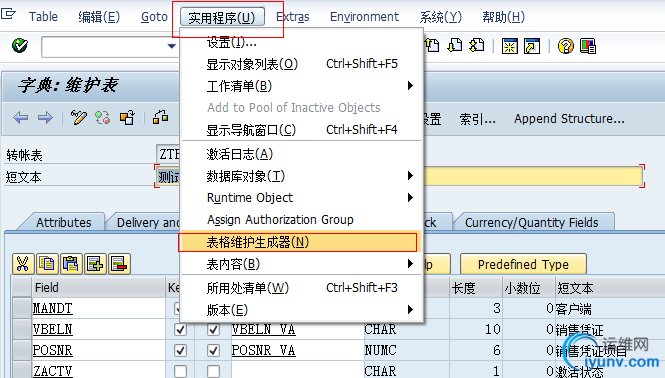This screenshot has width=665, height=378.
Task: Click the Active/Inactive toggle icon
Action: [x=103, y=118]
